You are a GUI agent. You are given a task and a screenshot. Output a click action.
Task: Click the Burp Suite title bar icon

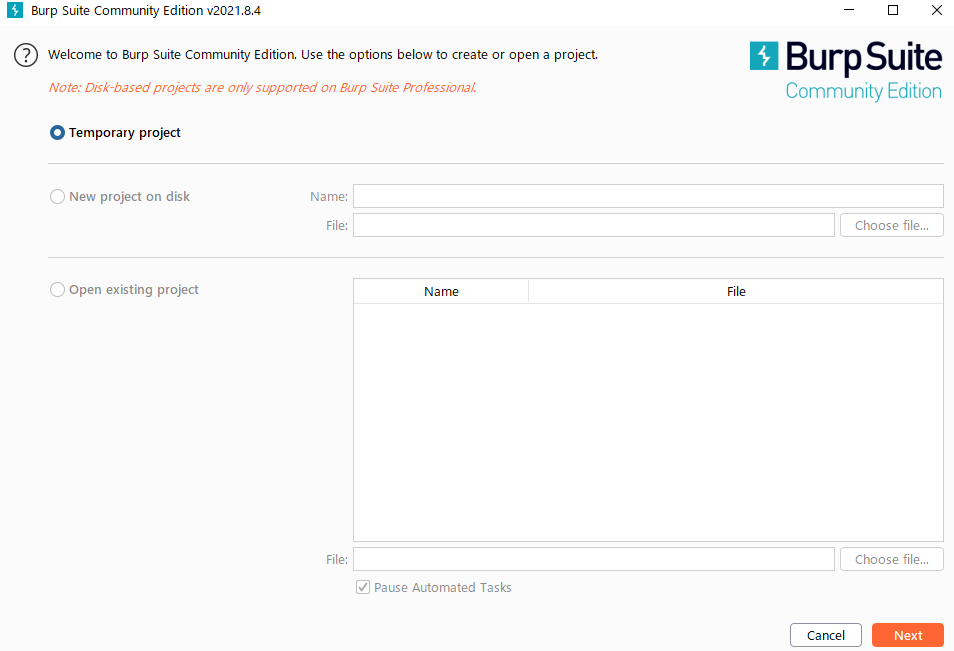15,10
